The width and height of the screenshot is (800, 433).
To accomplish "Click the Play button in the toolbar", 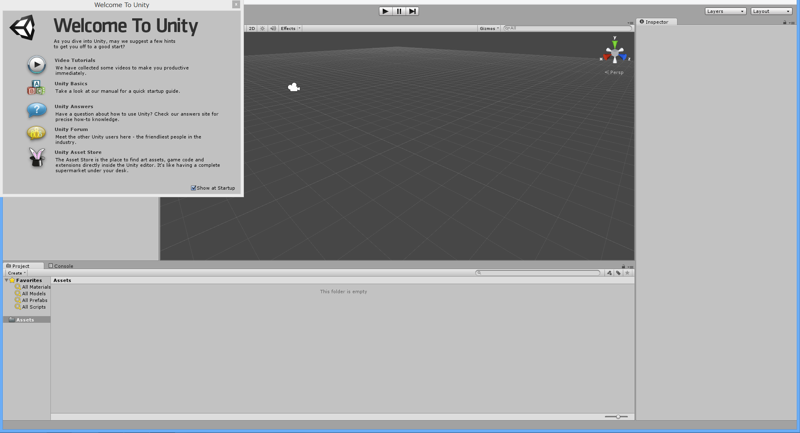I will pyautogui.click(x=385, y=11).
